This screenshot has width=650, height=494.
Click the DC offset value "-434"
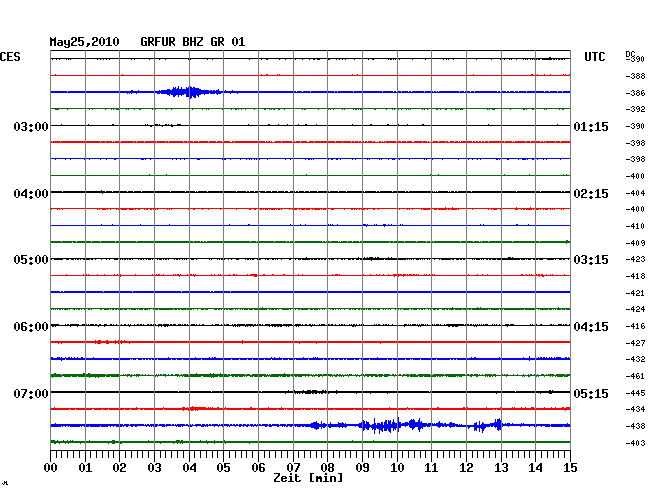pos(635,409)
